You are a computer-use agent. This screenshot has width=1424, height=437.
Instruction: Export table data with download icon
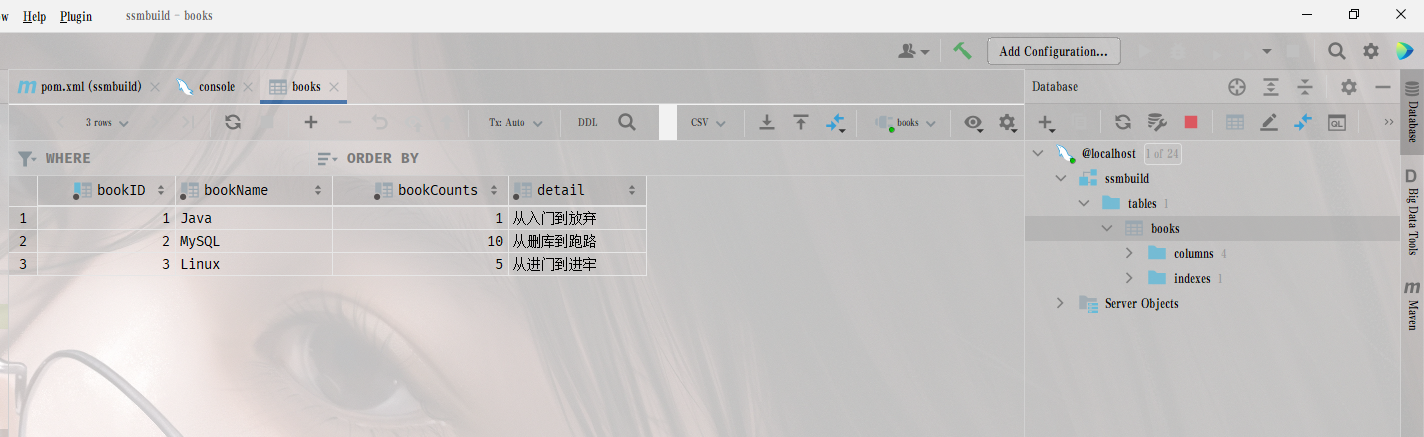(767, 122)
